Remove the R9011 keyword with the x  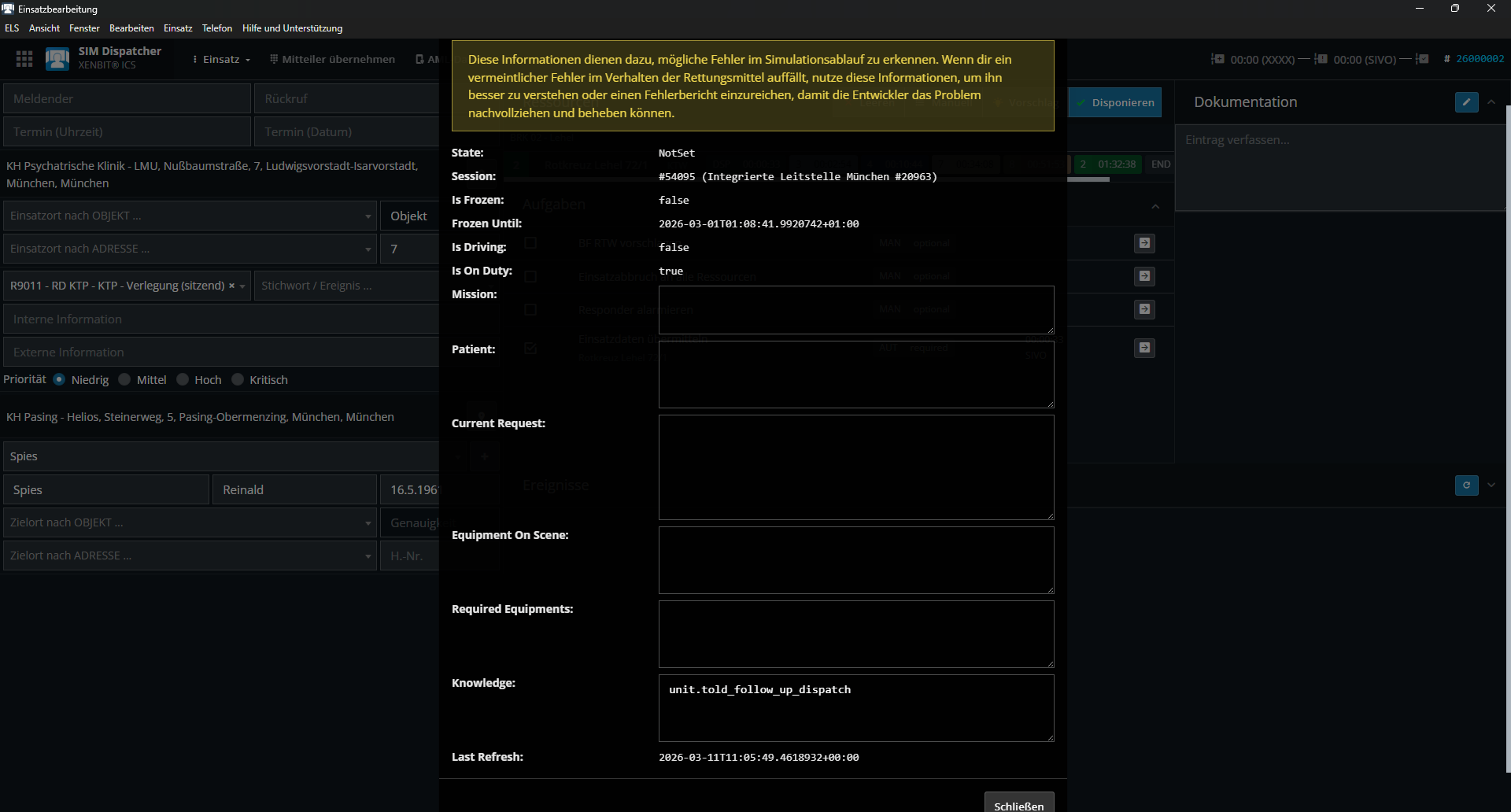pos(231,286)
